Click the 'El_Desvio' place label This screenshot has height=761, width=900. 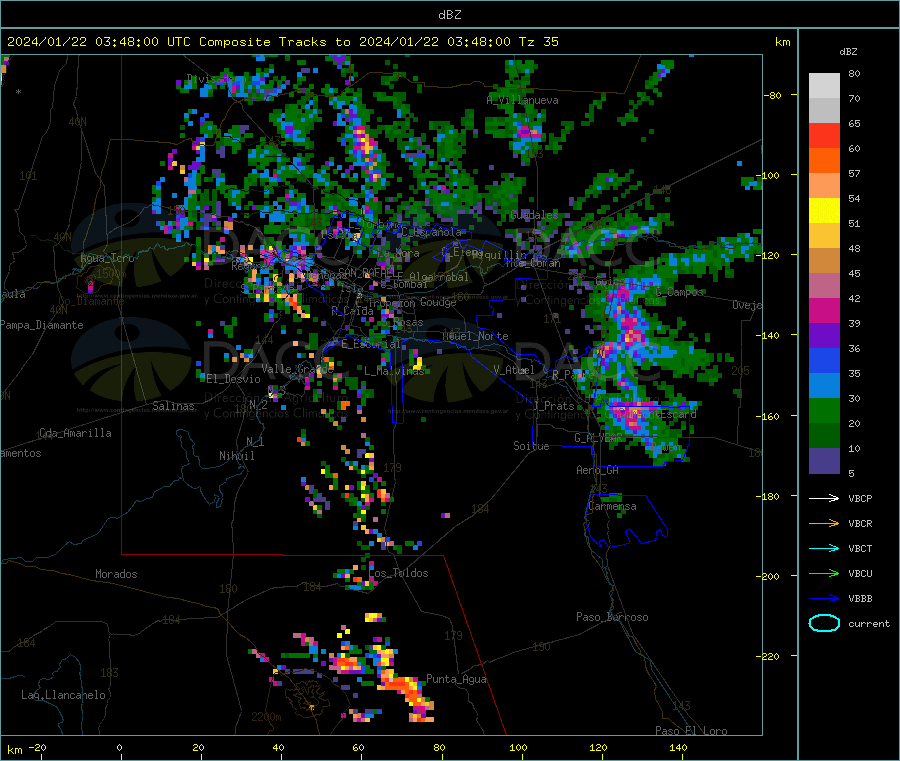point(234,379)
